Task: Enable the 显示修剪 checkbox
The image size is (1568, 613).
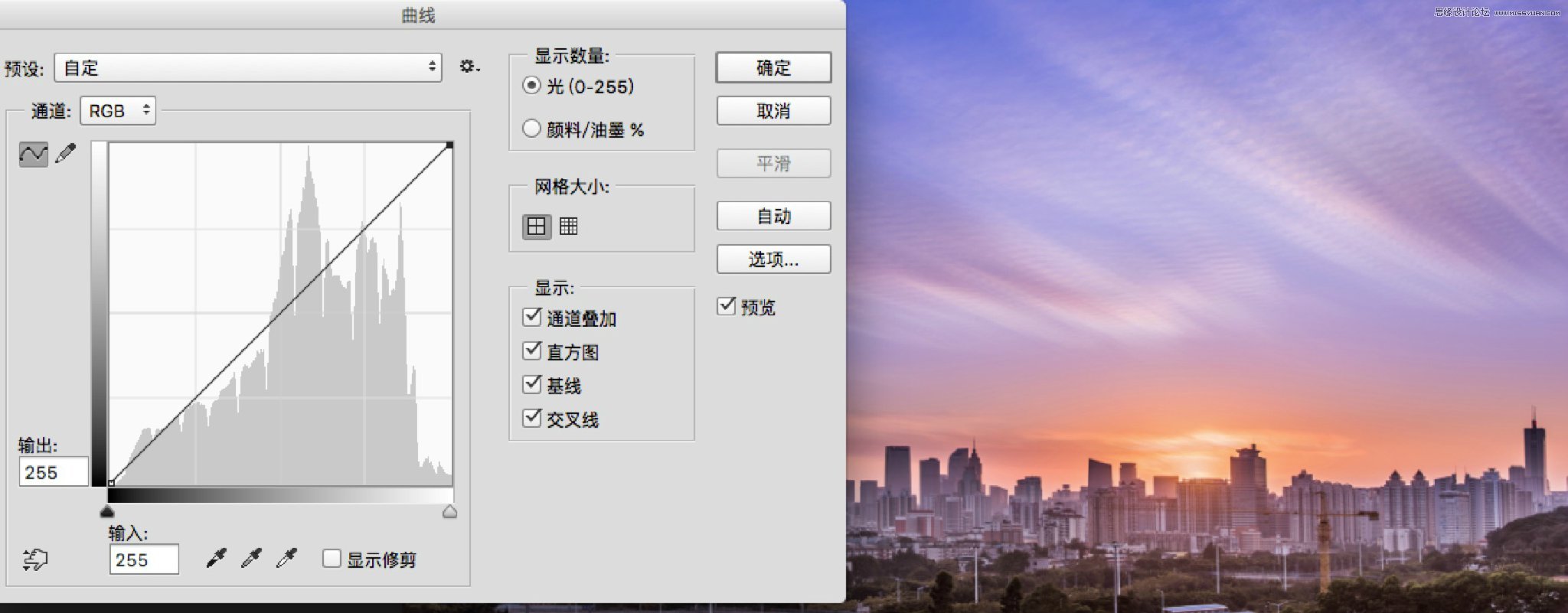Action: tap(332, 559)
